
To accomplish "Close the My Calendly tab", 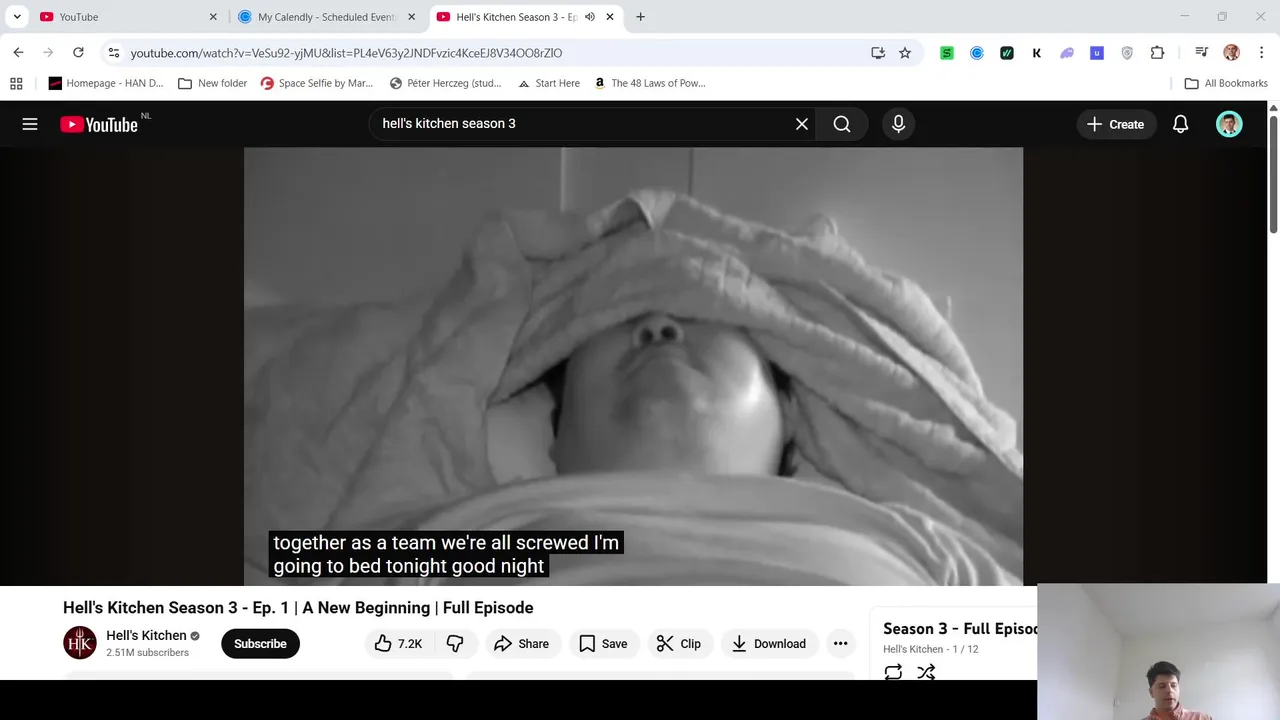I will (411, 17).
